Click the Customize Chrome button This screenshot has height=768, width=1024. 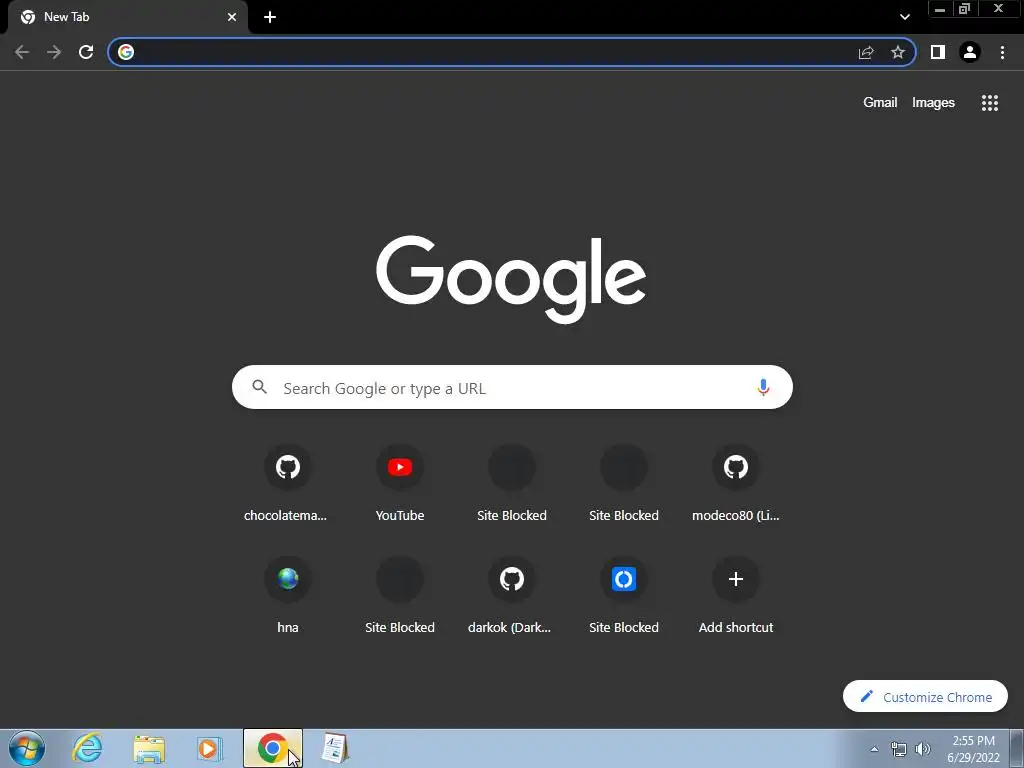click(x=925, y=696)
